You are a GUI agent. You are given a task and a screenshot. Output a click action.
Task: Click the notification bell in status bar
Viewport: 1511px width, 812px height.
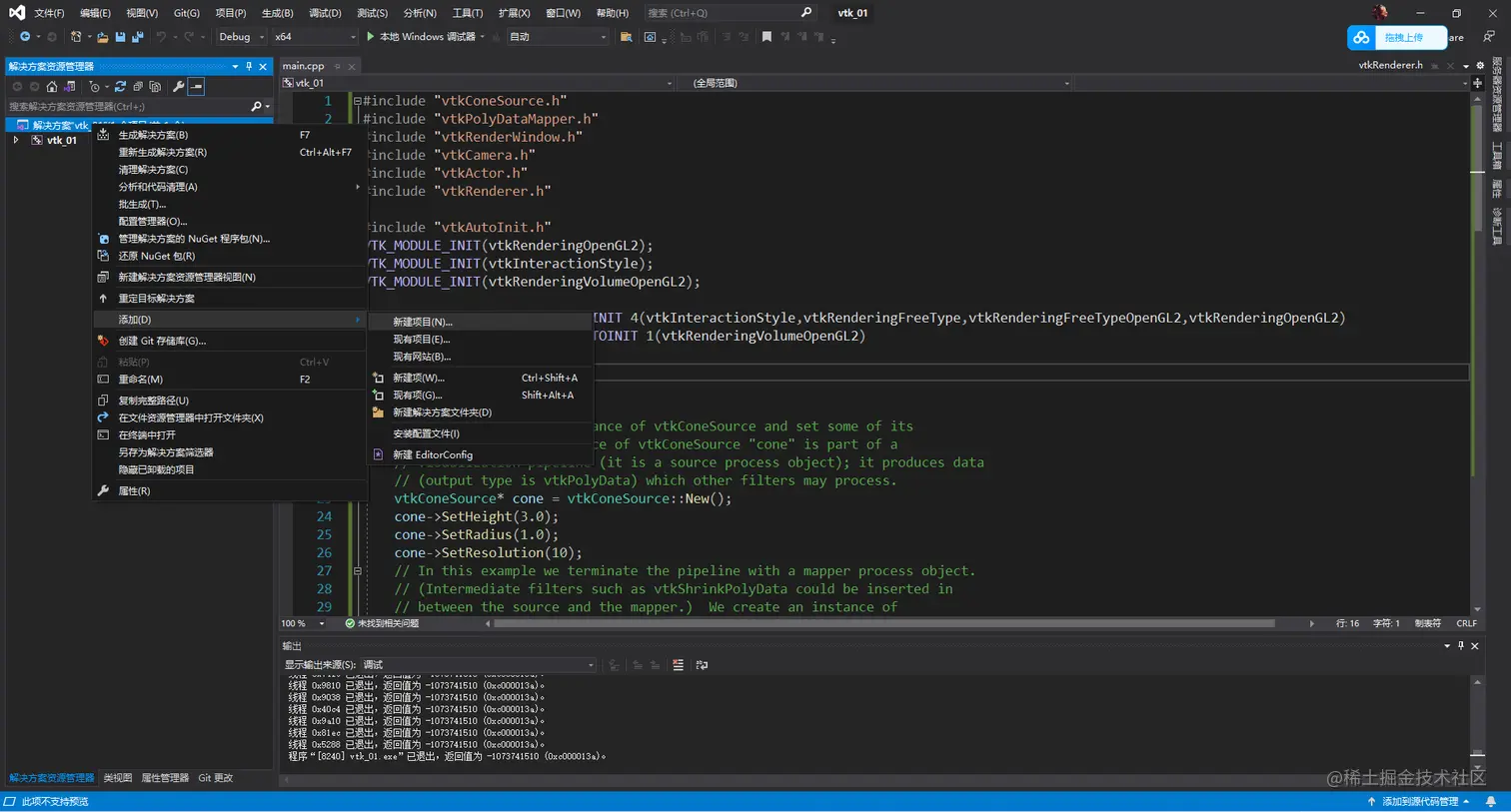click(x=1491, y=802)
